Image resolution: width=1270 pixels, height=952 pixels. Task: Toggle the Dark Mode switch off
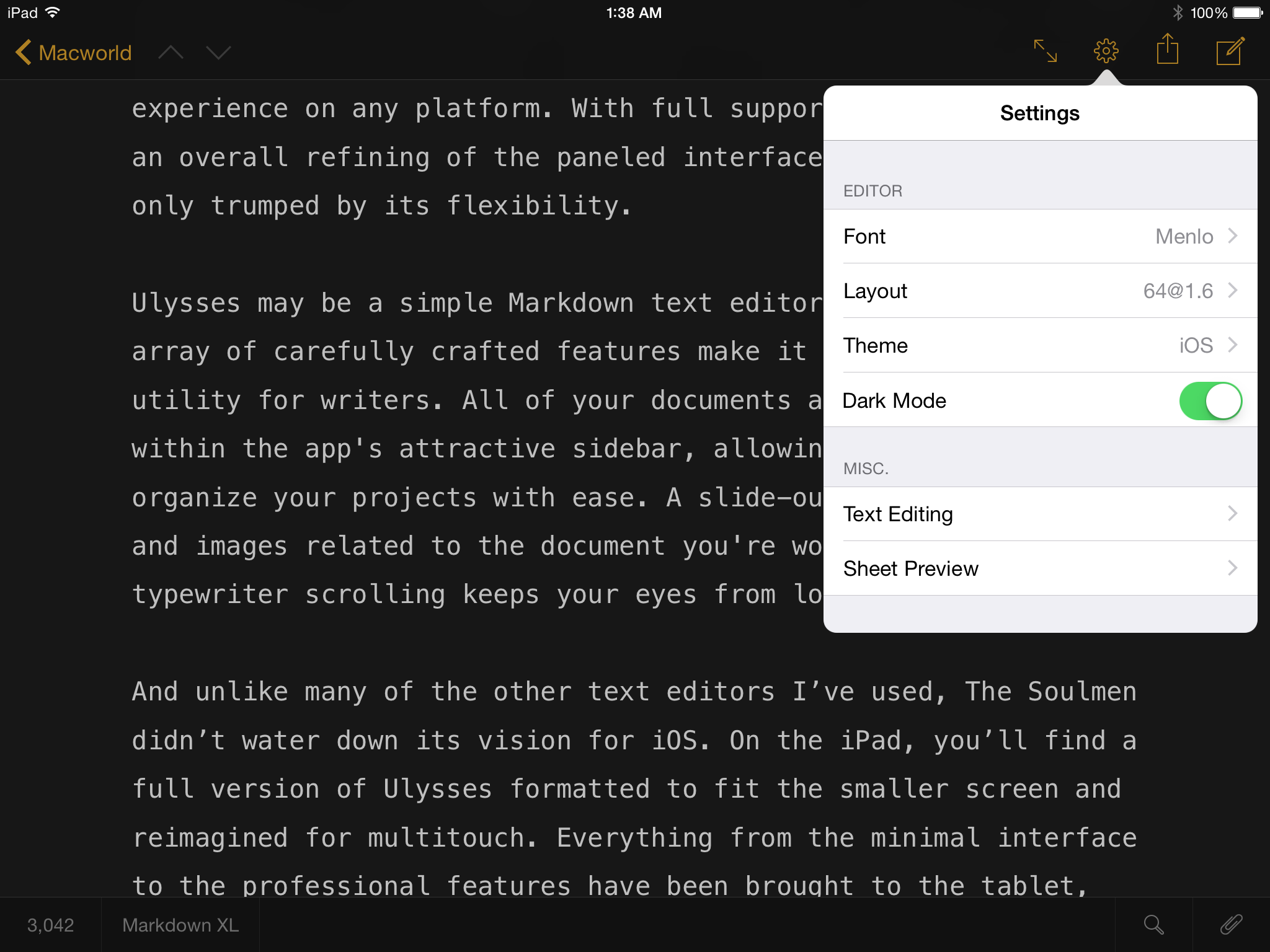1210,401
